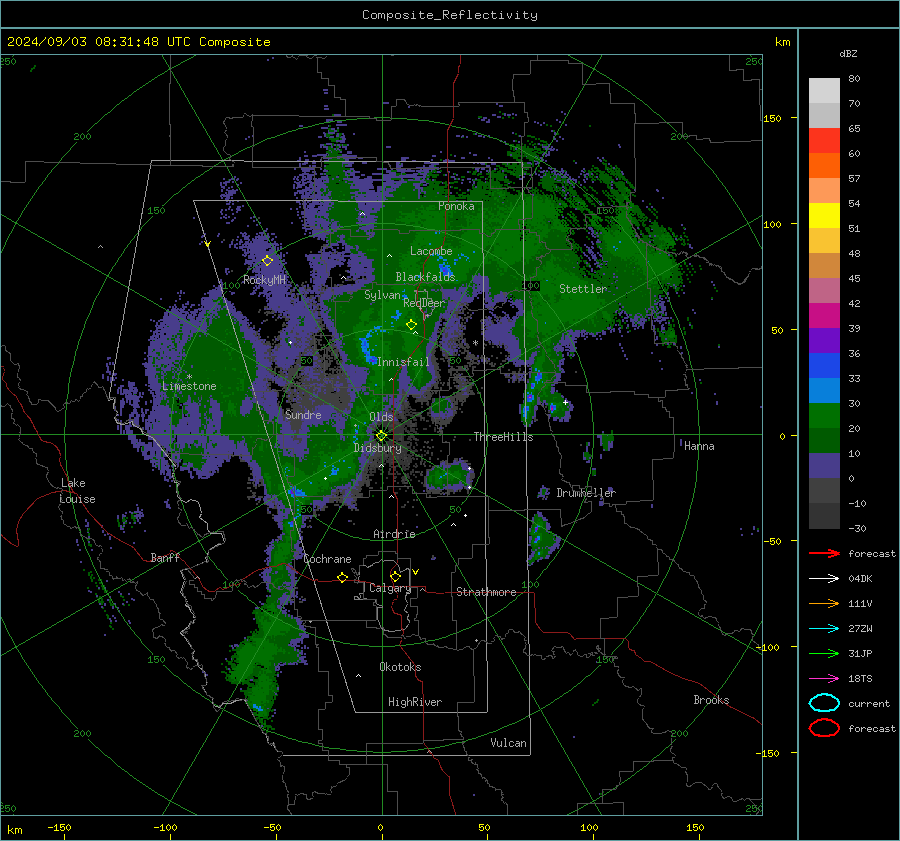
Task: Click the cyan 27ZW arrow icon
Action: 824,629
